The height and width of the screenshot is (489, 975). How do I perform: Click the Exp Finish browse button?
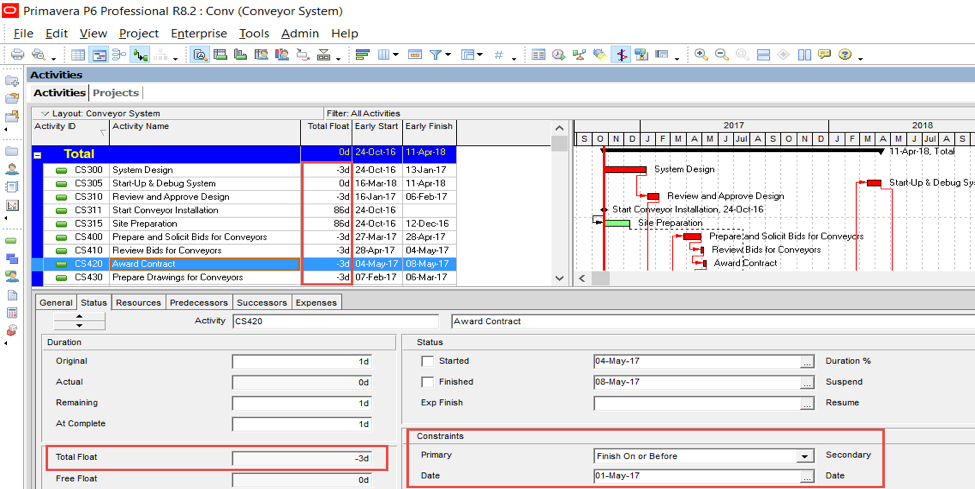pyautogui.click(x=807, y=403)
